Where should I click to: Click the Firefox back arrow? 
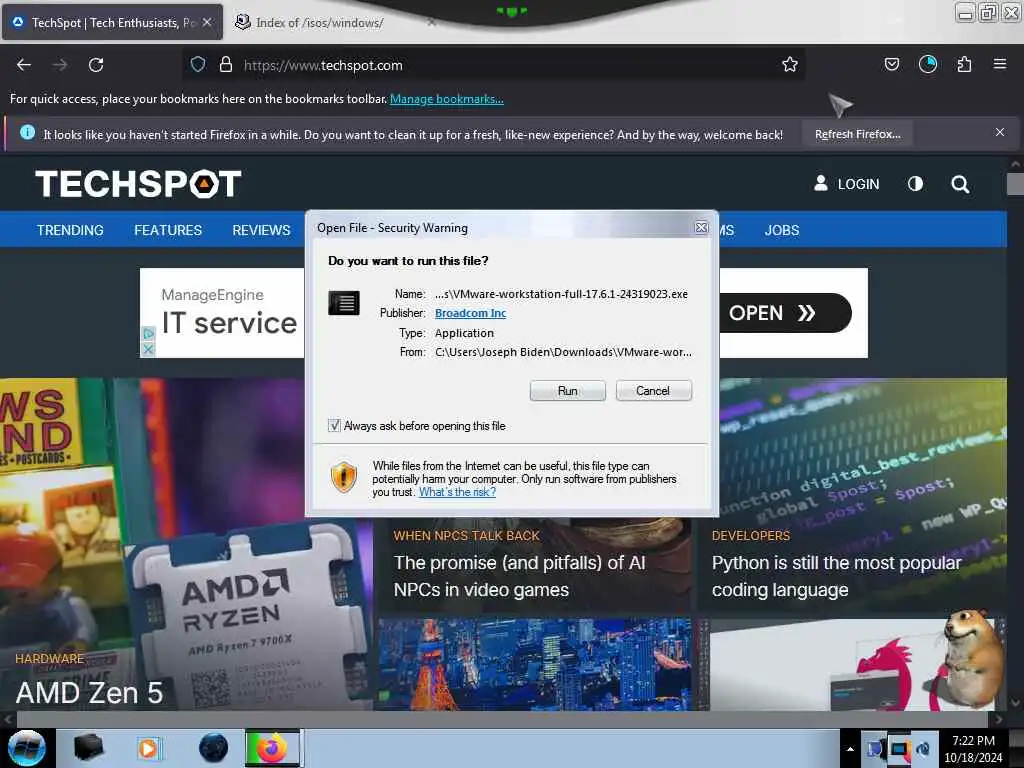coord(24,65)
